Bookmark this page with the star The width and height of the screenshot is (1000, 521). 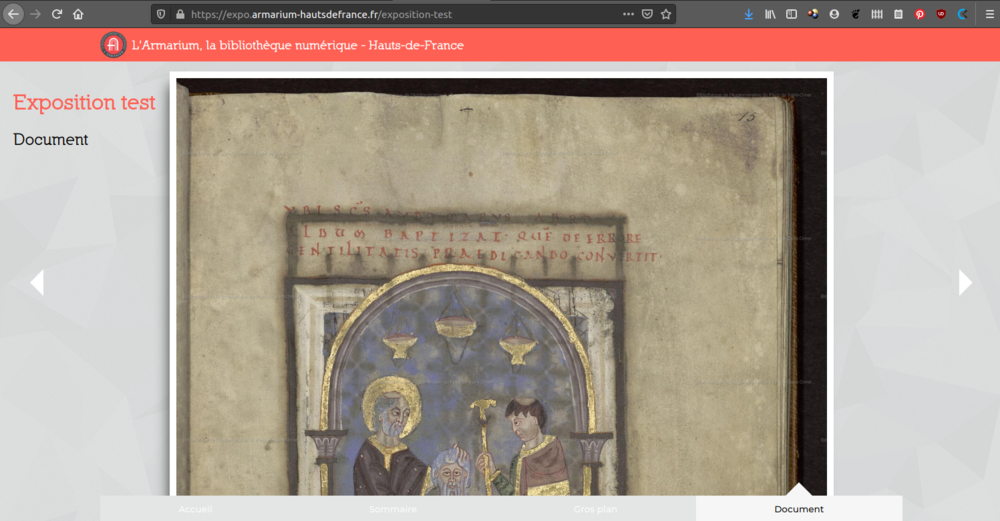[x=666, y=14]
